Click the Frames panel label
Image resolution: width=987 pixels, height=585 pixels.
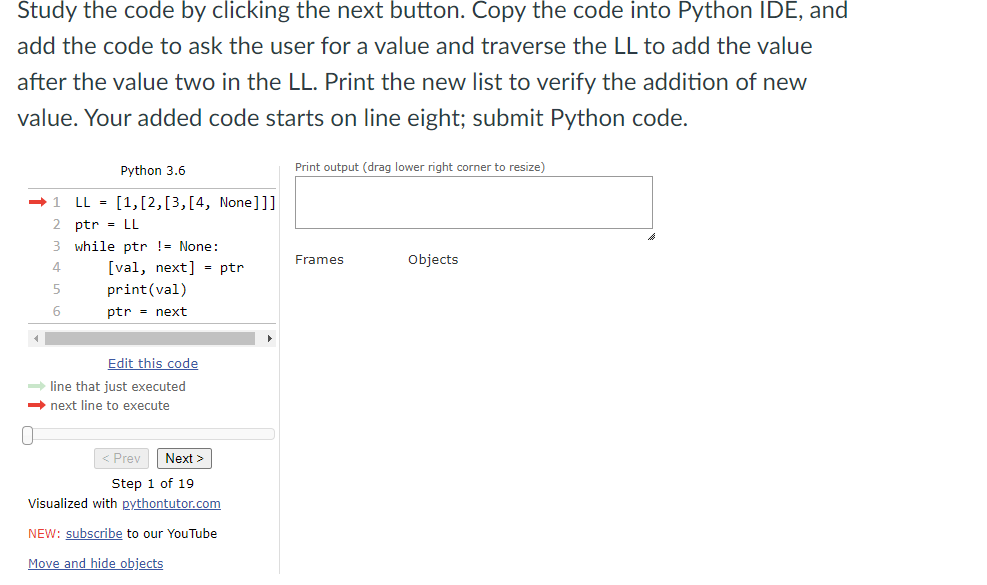point(319,259)
